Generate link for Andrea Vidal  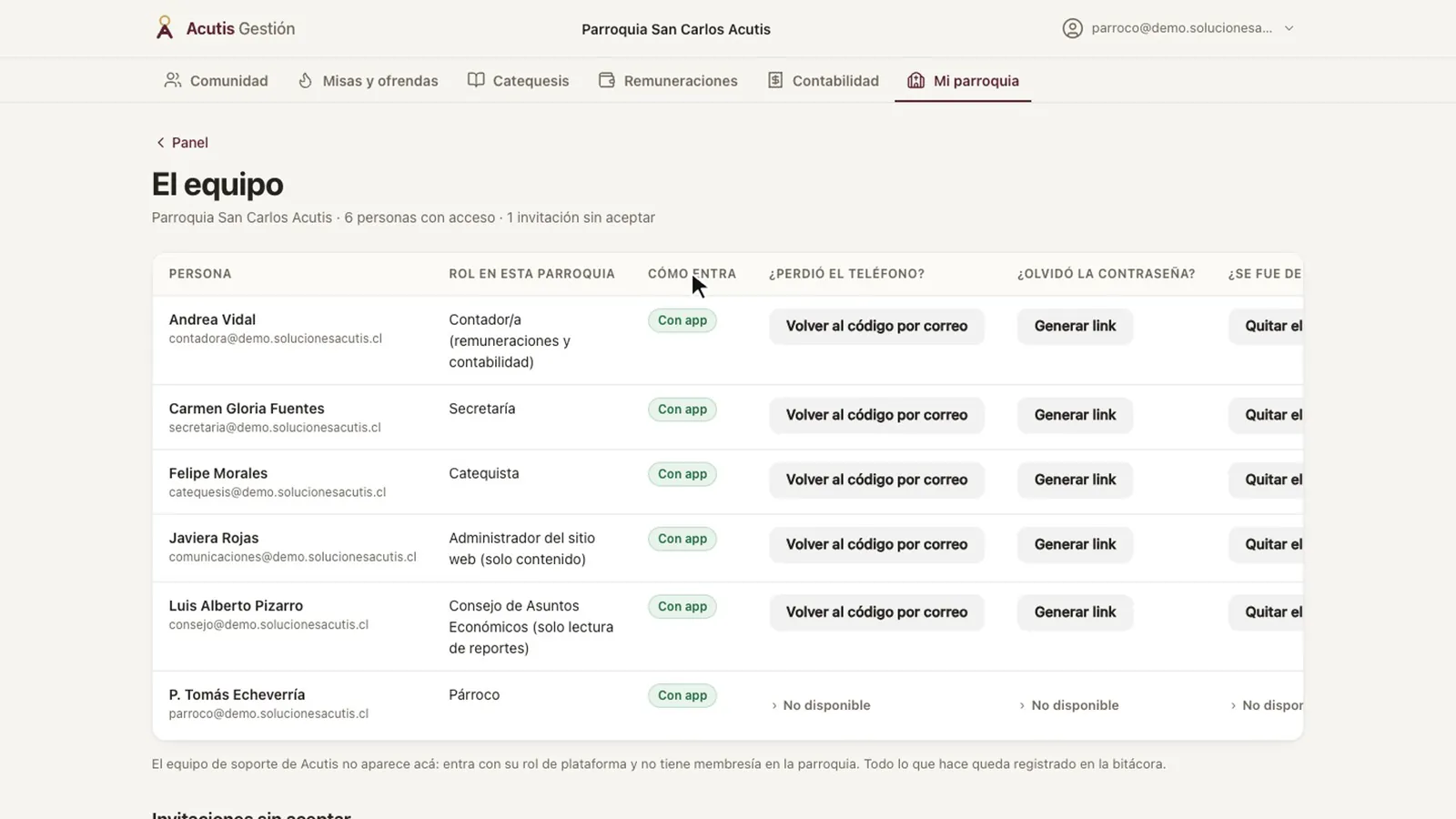coord(1075,326)
